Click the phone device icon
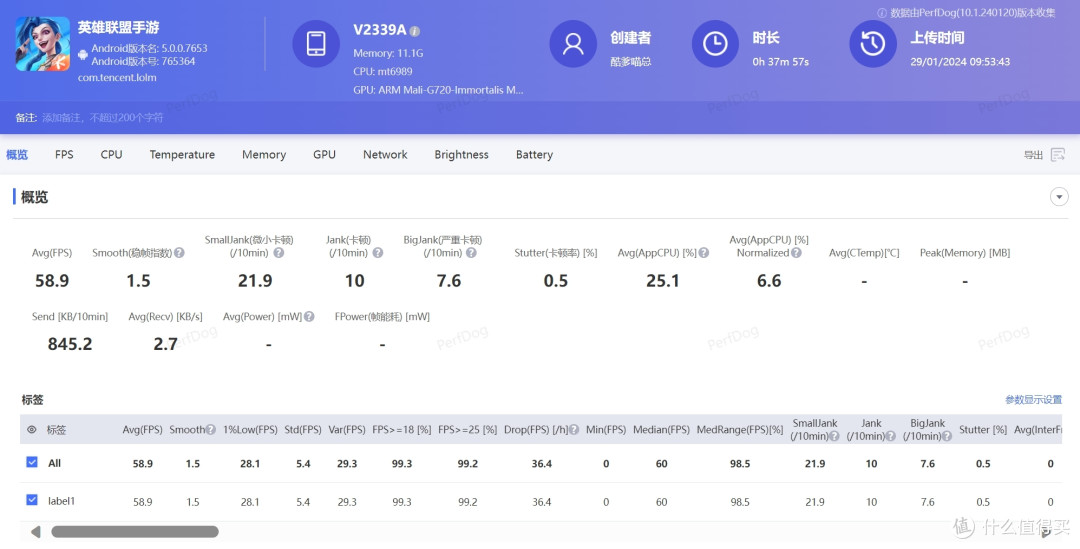The width and height of the screenshot is (1080, 549). coord(316,44)
